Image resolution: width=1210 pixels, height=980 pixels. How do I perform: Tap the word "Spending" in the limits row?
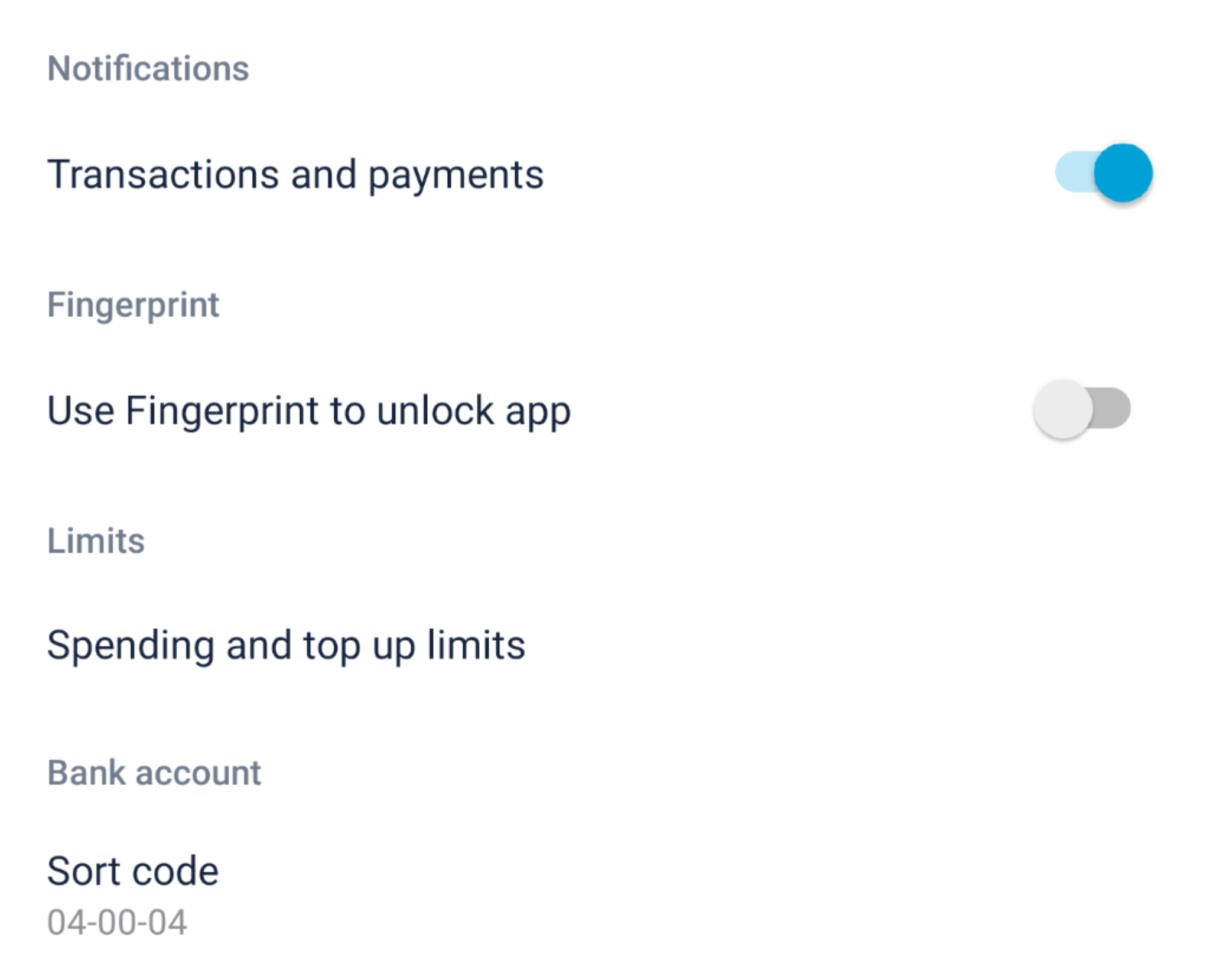130,645
